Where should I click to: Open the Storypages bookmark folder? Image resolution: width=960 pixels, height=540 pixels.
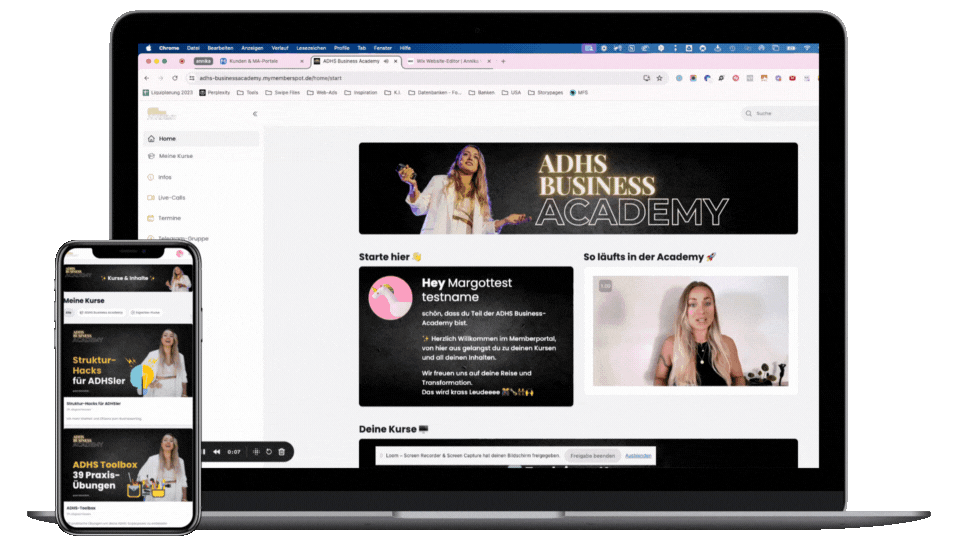click(x=546, y=93)
